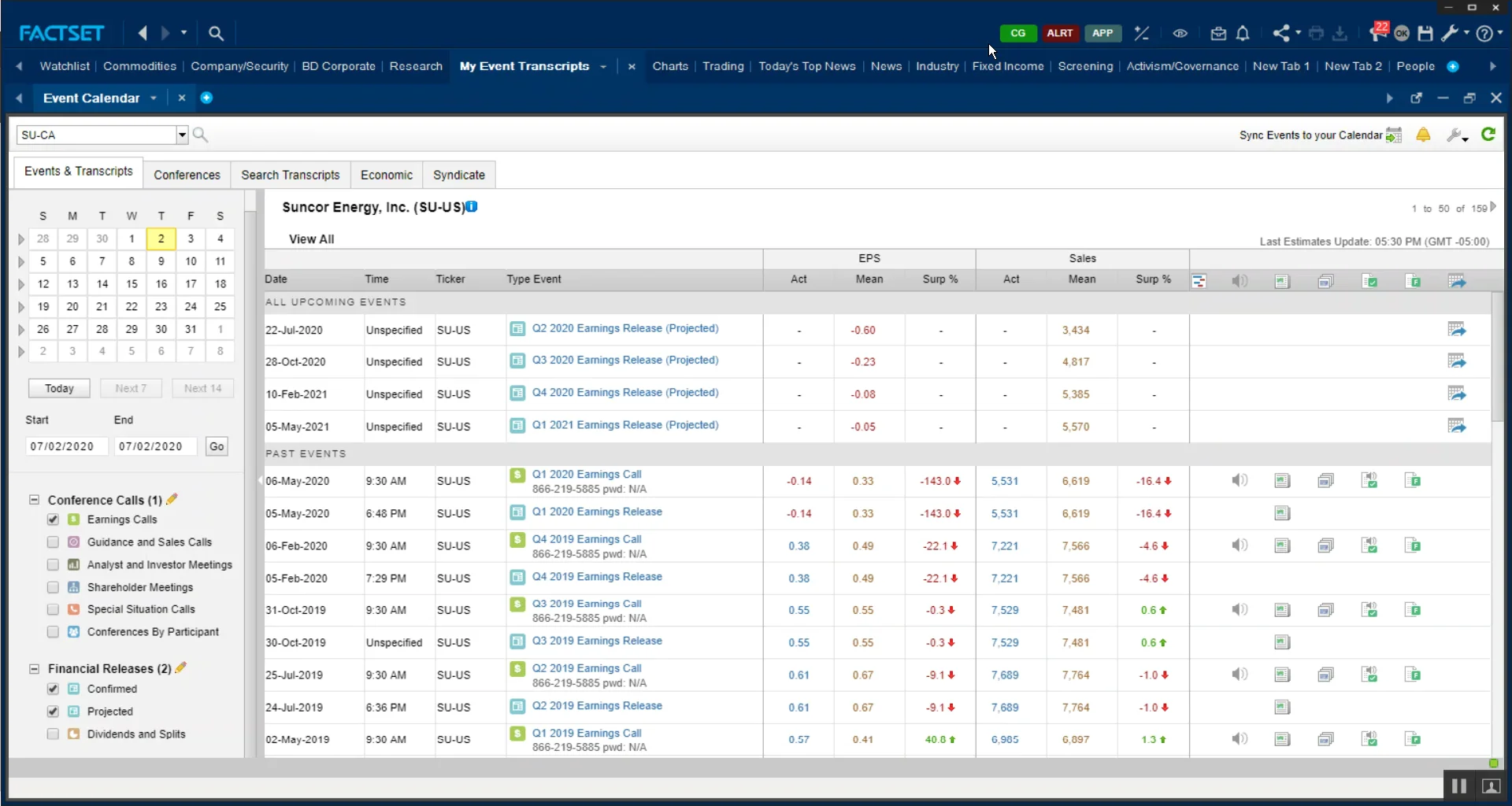Add Q2 2020 Earnings Release to calendar
Viewport: 1512px width, 806px height.
tap(1457, 329)
